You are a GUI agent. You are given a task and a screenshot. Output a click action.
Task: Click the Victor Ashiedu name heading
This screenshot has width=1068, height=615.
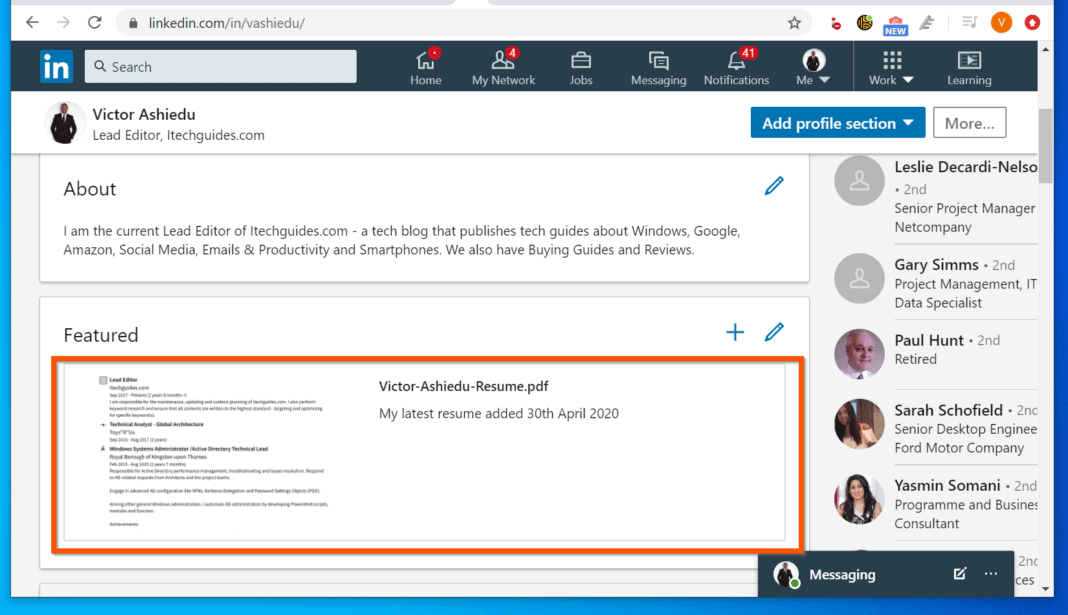pos(144,114)
